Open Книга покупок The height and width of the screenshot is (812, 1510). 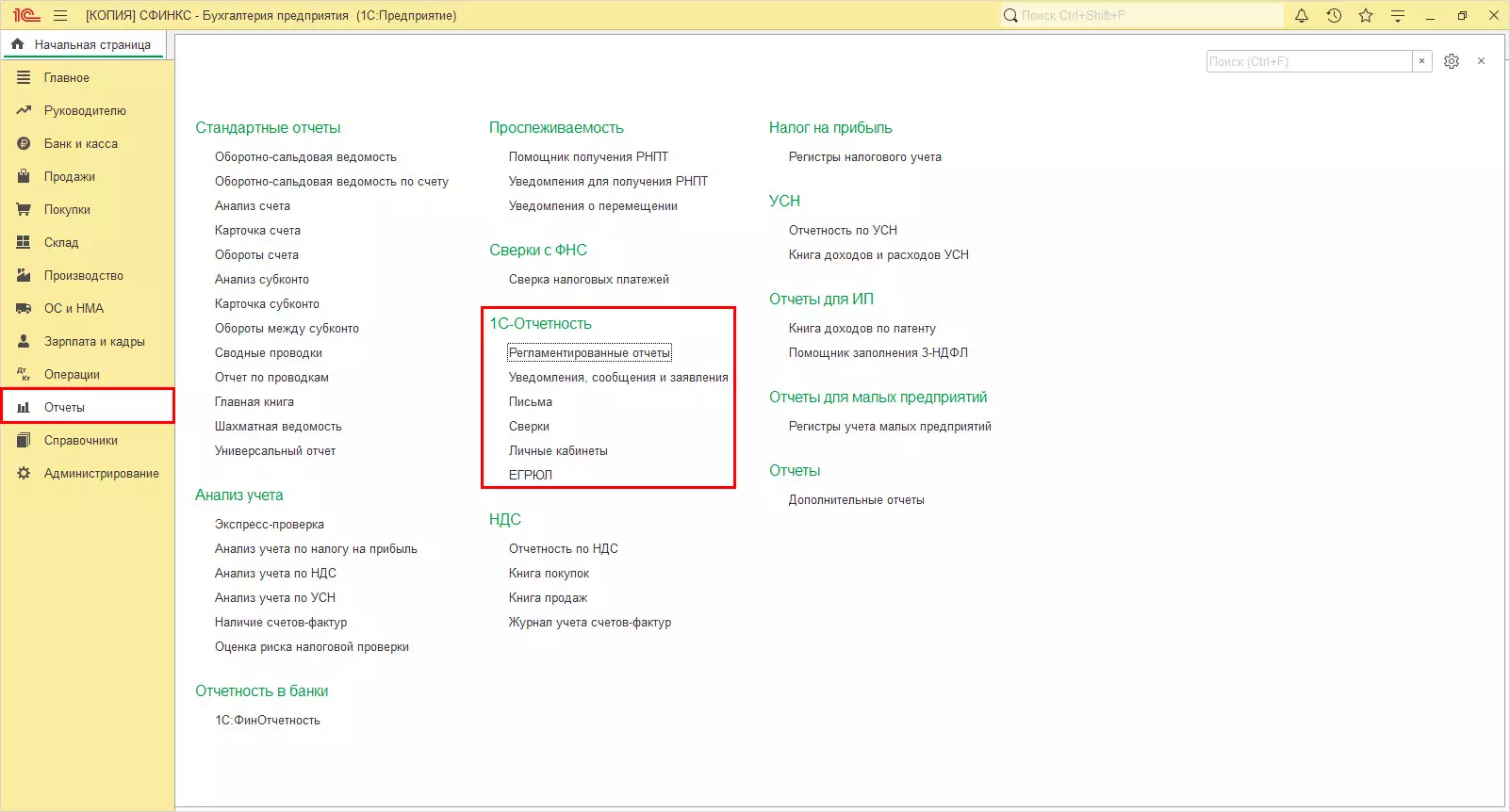549,574
